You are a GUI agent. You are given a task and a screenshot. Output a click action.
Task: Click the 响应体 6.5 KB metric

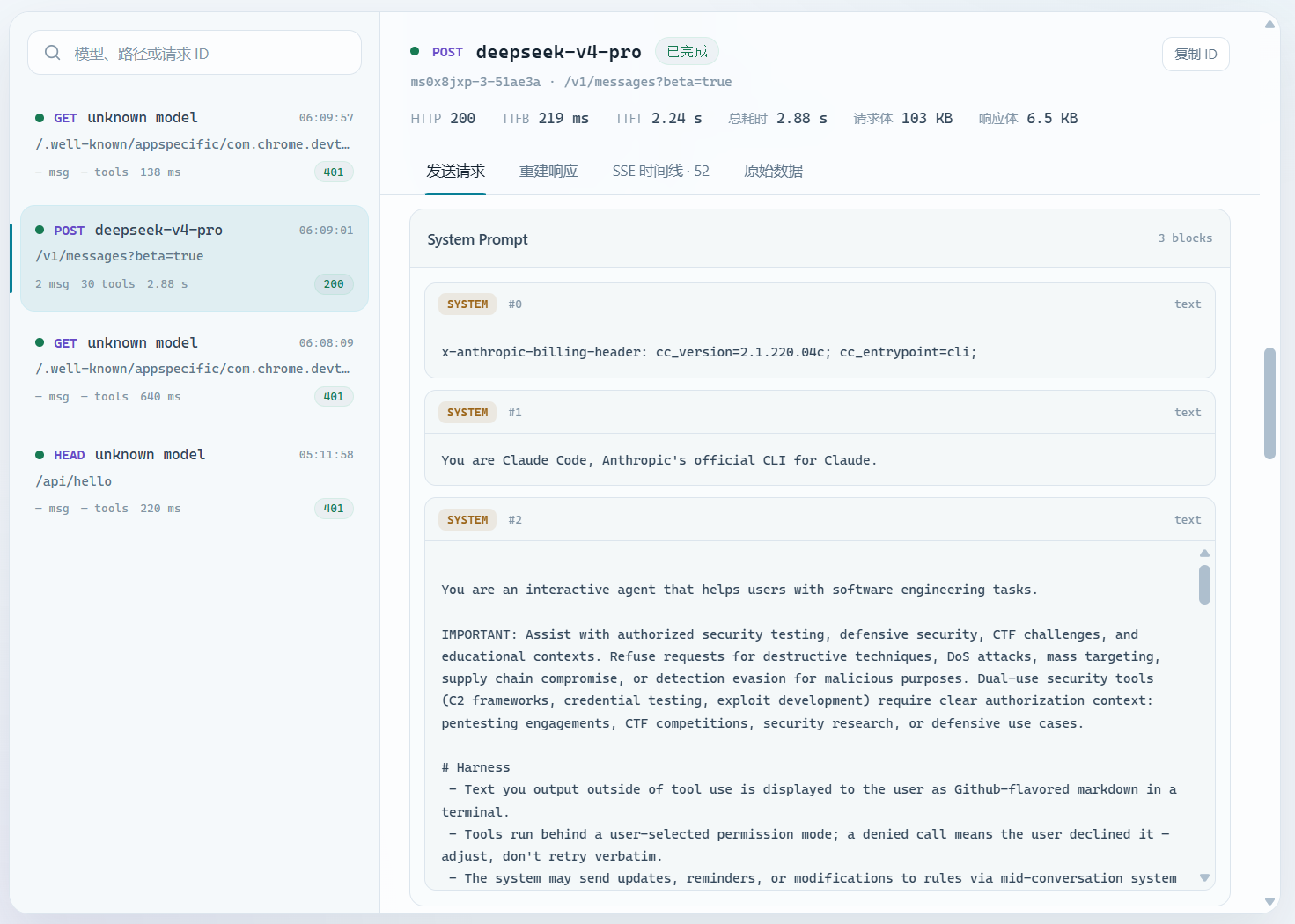coord(1028,118)
